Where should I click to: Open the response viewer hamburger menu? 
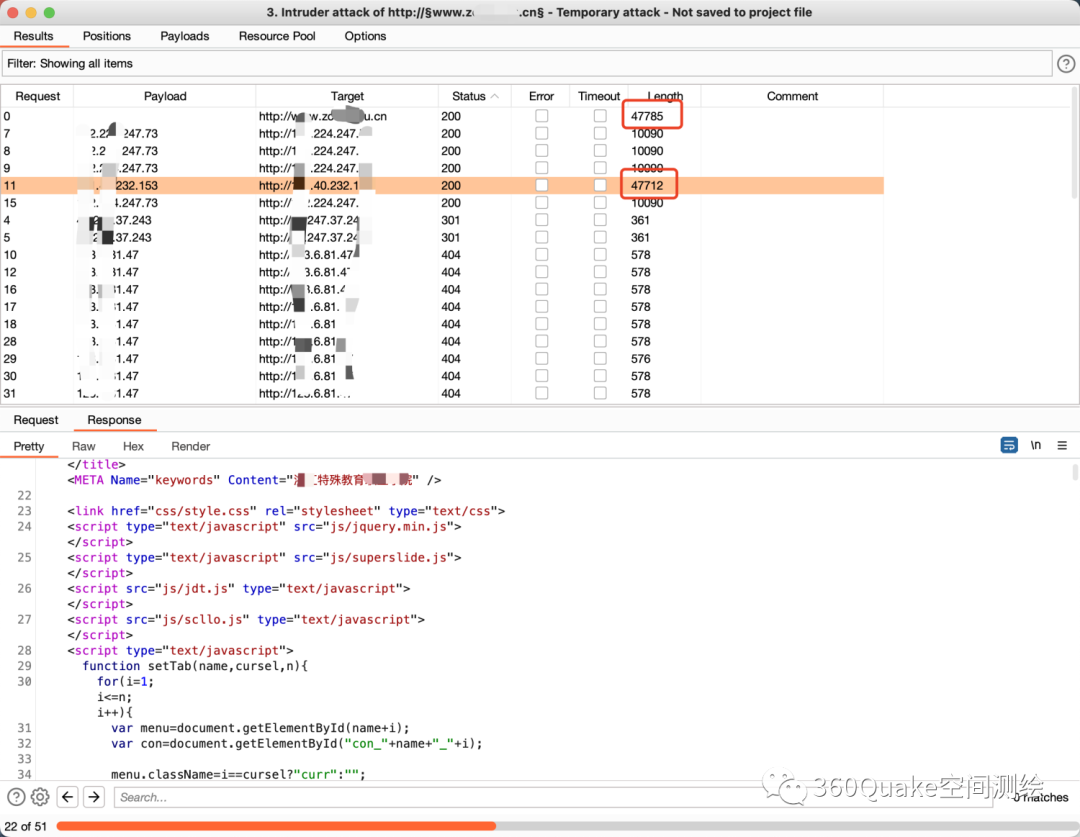click(x=1062, y=446)
